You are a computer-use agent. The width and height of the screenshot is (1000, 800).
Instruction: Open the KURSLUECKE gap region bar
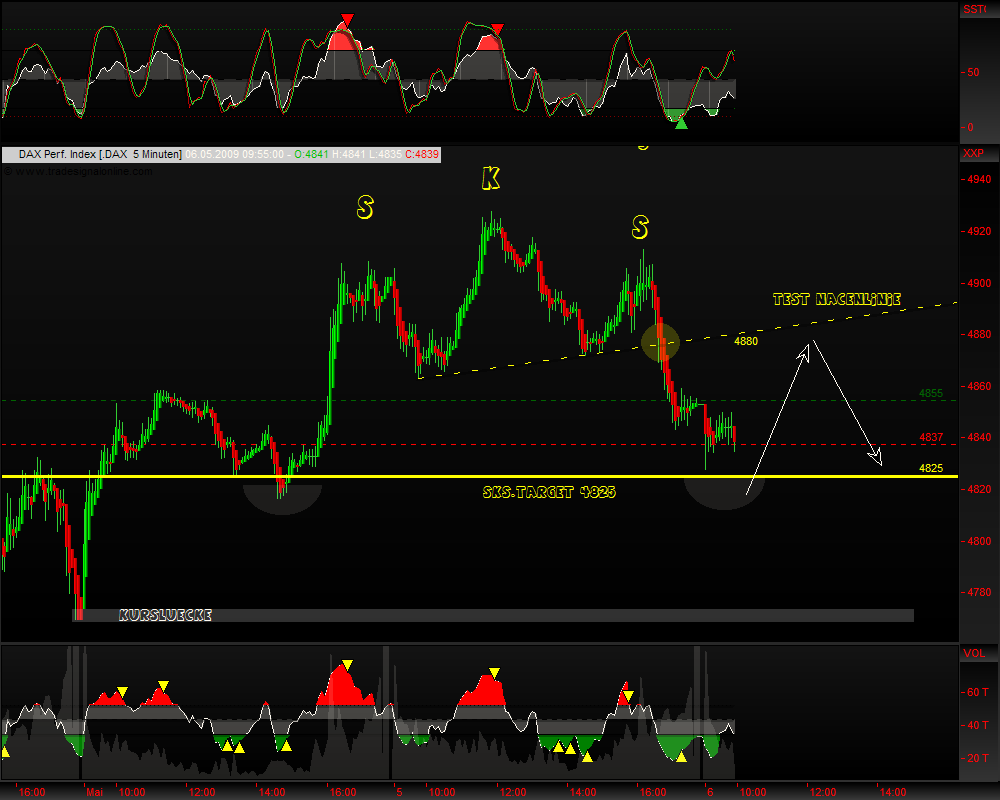pyautogui.click(x=165, y=614)
